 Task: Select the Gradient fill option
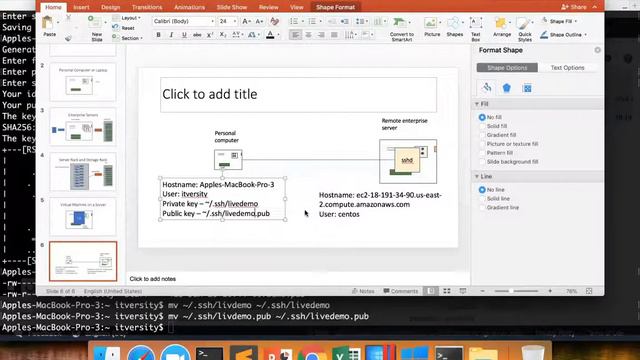[498, 135]
